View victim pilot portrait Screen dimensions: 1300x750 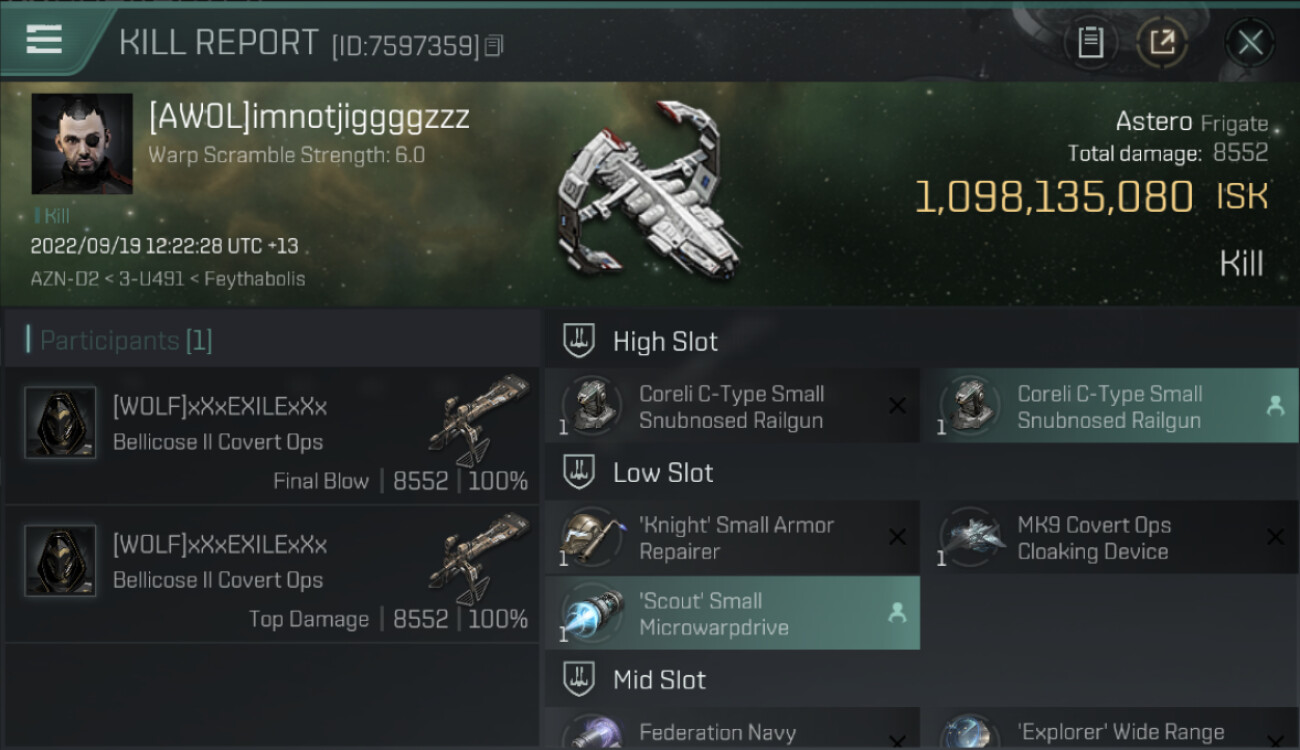pyautogui.click(x=82, y=144)
